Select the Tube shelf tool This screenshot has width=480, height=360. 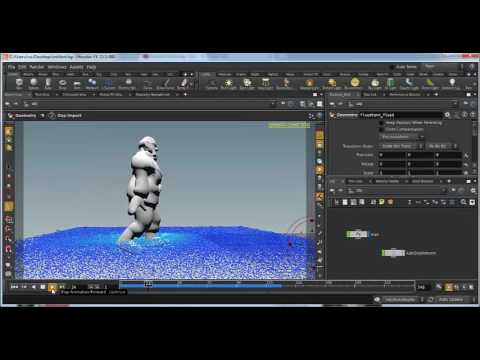[x=48, y=83]
